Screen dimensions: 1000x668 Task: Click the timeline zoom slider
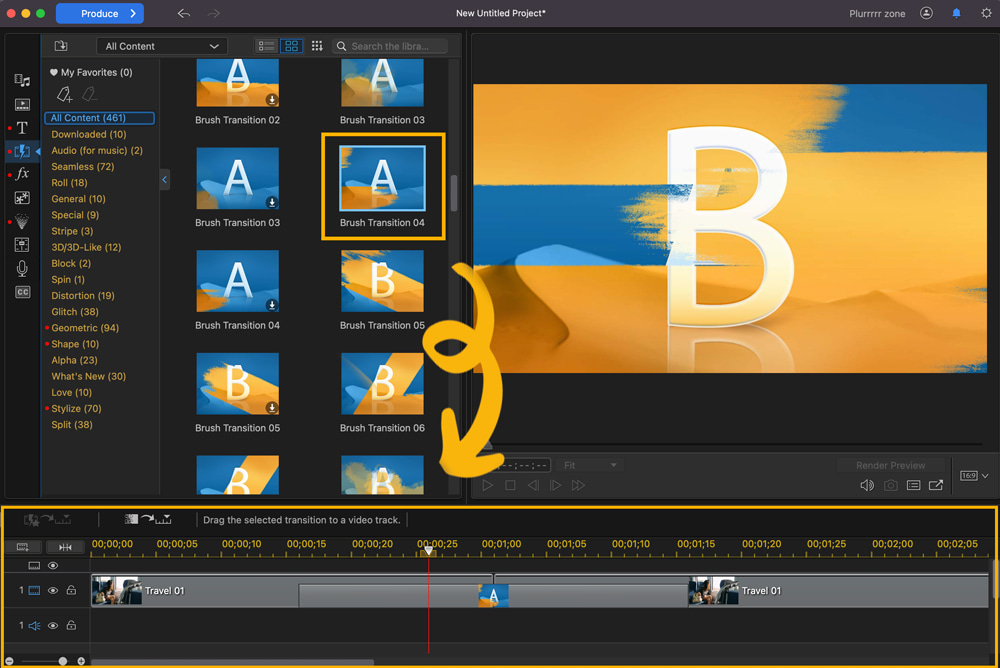tap(62, 660)
